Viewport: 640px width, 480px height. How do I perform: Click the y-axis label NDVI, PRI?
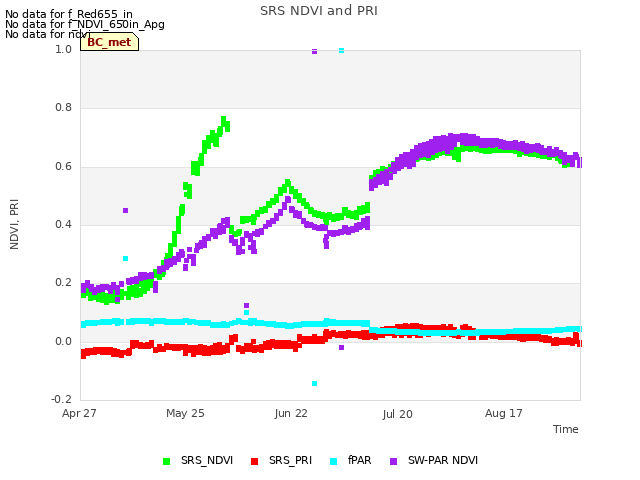point(14,224)
